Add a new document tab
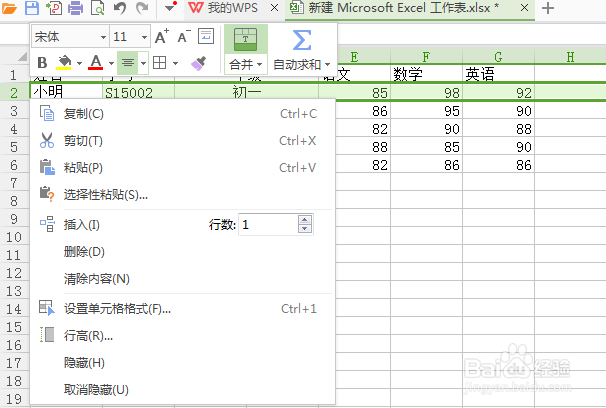 click(x=548, y=8)
